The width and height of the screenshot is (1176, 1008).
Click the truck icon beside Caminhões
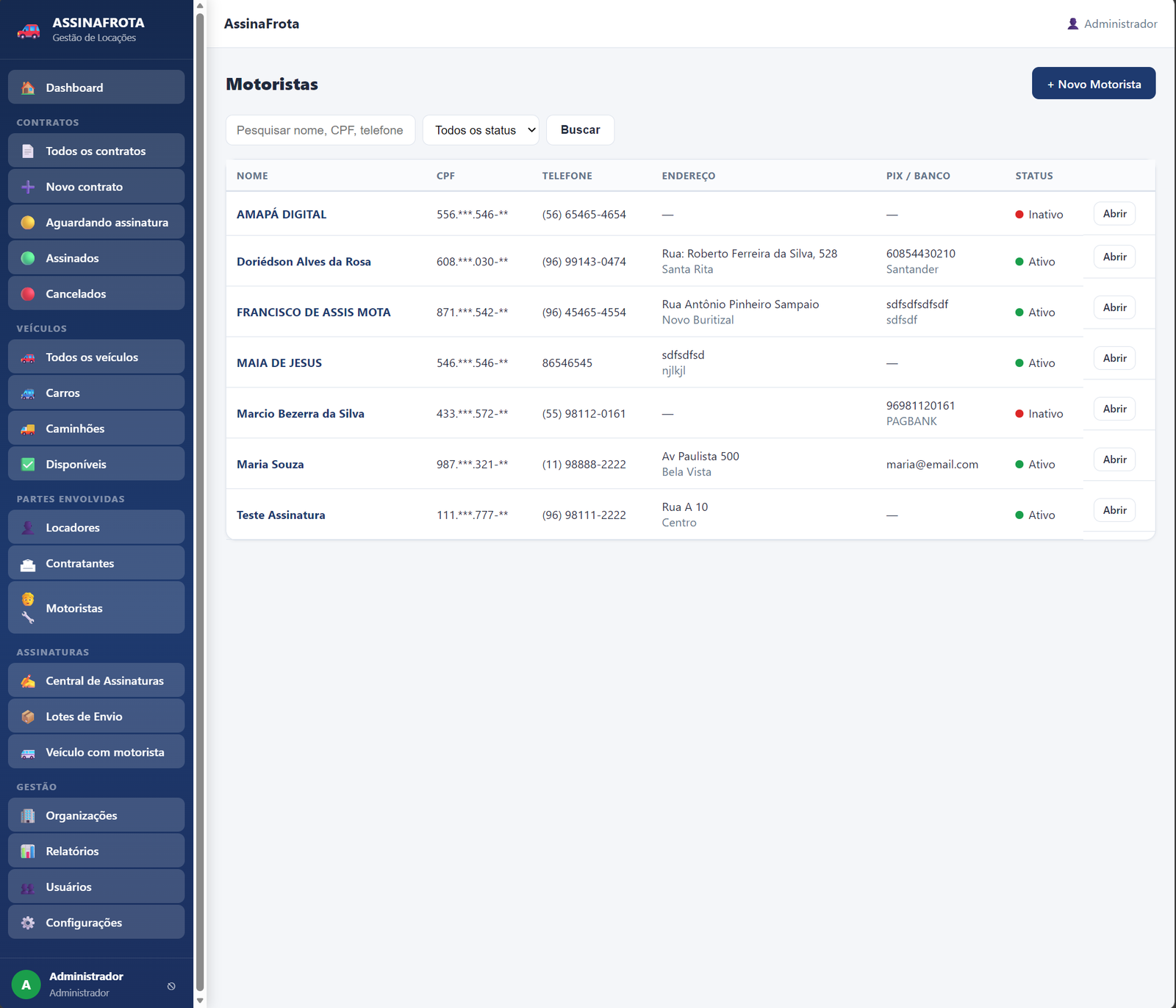[x=28, y=429]
